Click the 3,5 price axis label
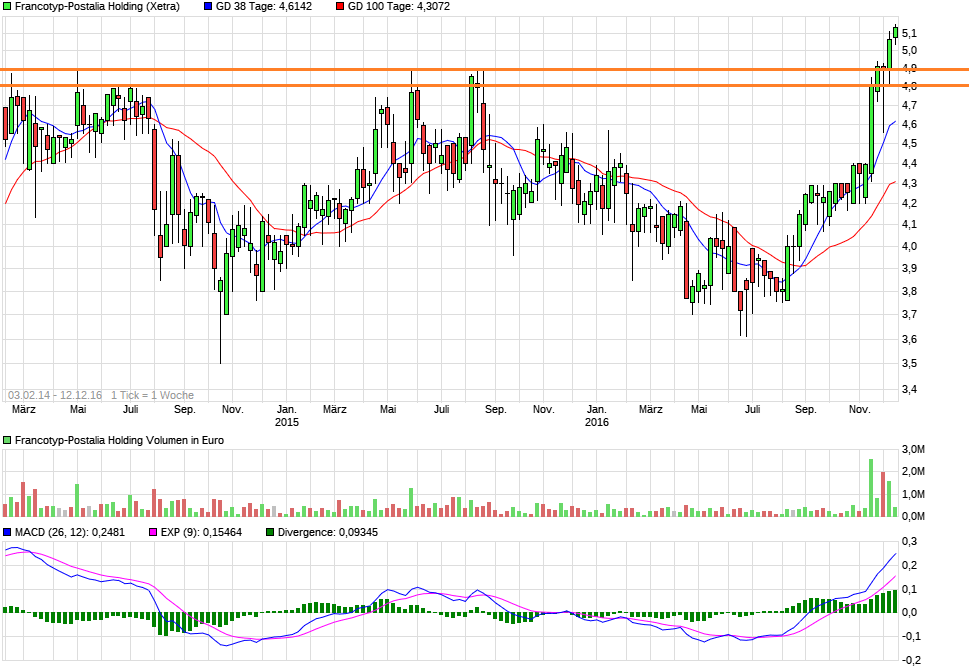Screen dimensions: 969x670 click(909, 363)
